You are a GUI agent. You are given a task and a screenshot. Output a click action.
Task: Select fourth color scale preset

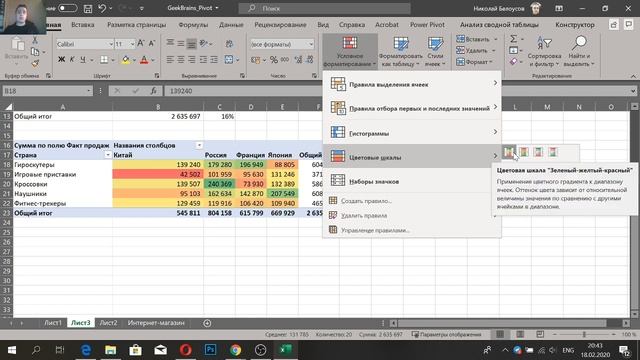pyautogui.click(x=553, y=152)
